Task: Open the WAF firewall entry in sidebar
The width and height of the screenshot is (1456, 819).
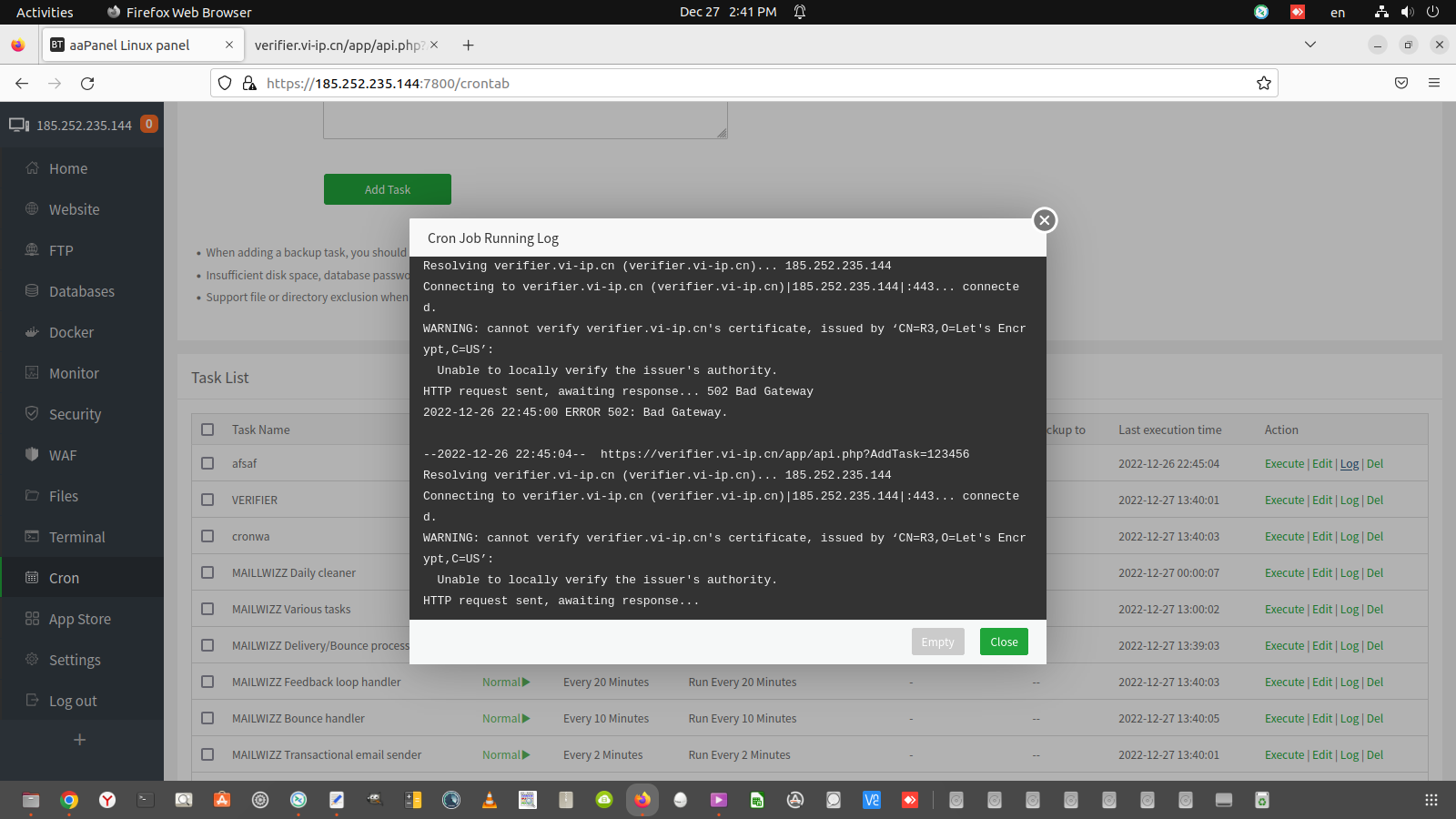Action: pos(63,455)
